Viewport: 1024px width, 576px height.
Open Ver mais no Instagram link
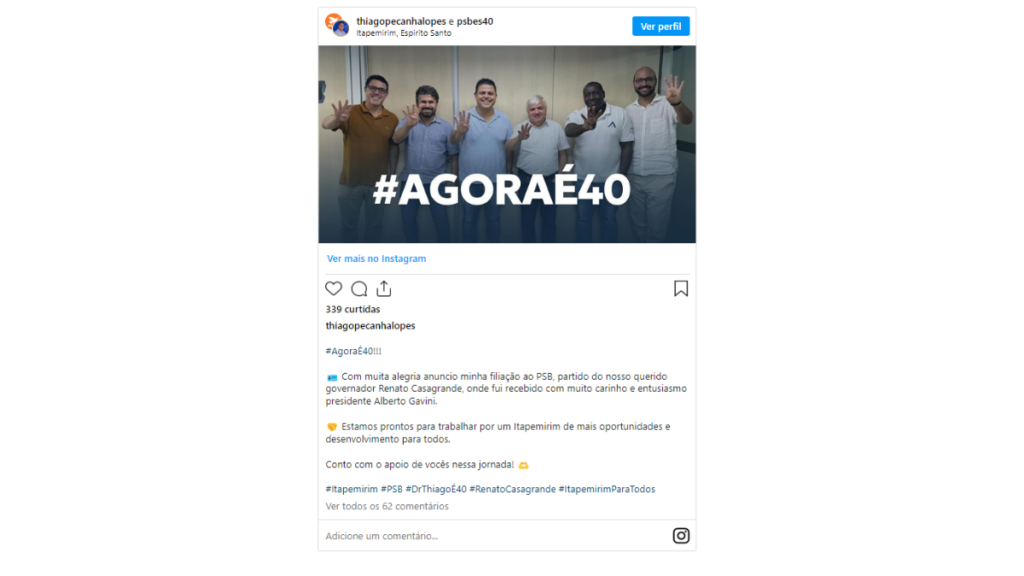pyautogui.click(x=376, y=259)
